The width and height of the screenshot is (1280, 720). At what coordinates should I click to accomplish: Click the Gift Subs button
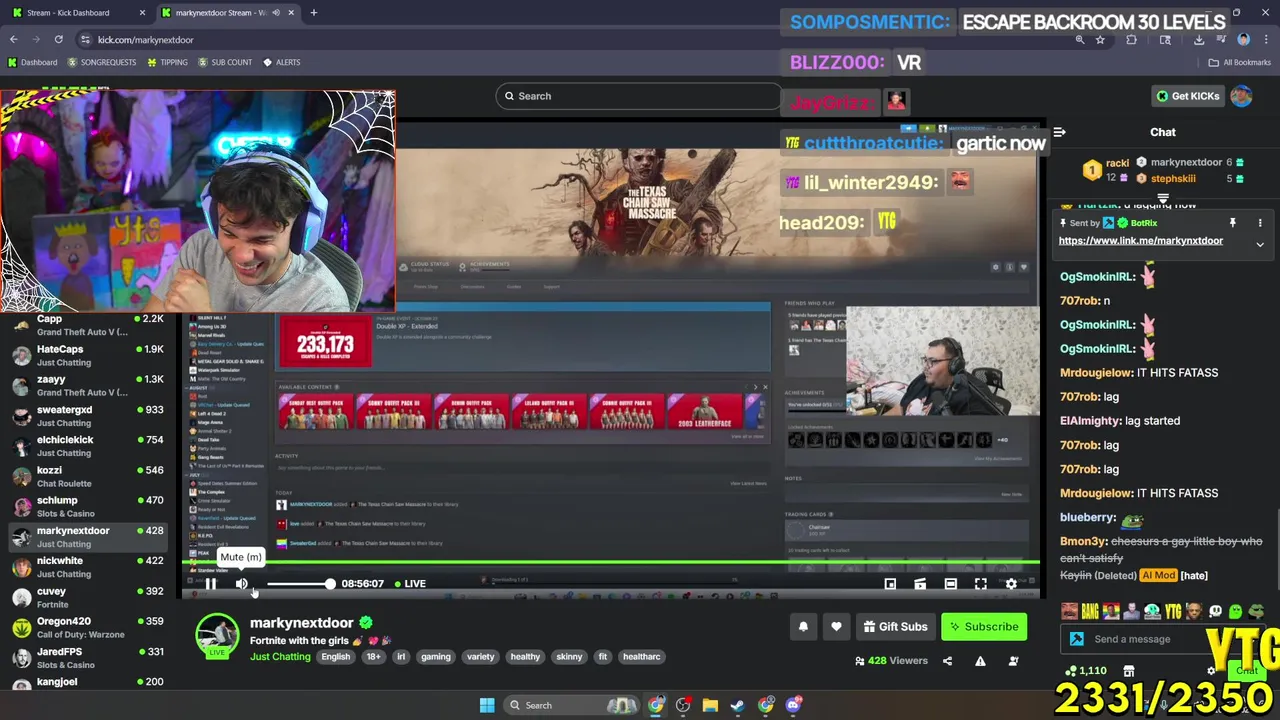(x=895, y=627)
